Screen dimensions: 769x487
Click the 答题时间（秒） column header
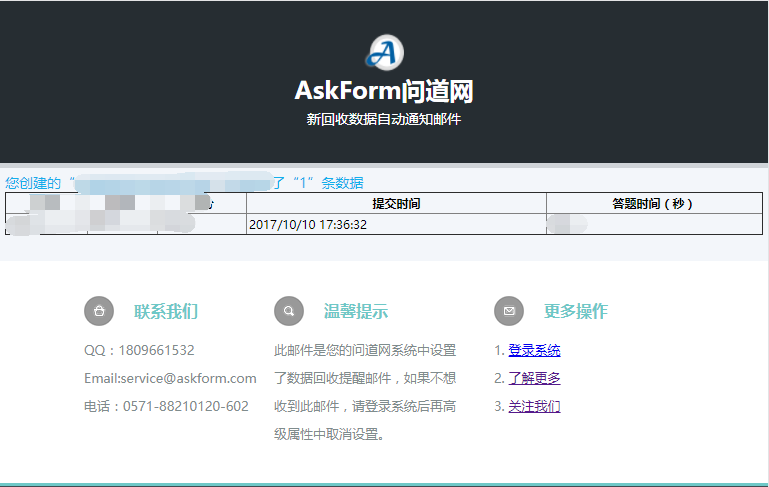(654, 204)
